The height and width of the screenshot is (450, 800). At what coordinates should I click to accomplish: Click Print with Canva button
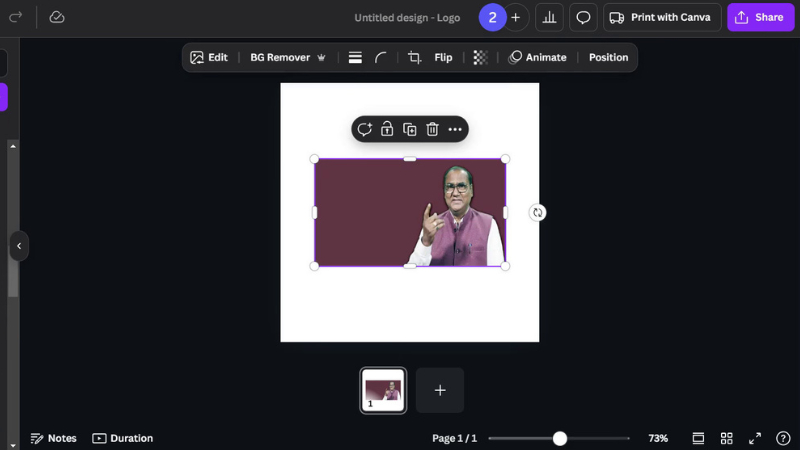coord(662,18)
